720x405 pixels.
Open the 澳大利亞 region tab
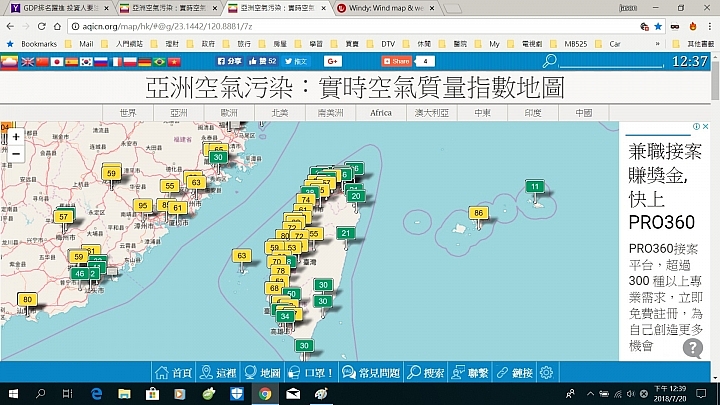(432, 113)
